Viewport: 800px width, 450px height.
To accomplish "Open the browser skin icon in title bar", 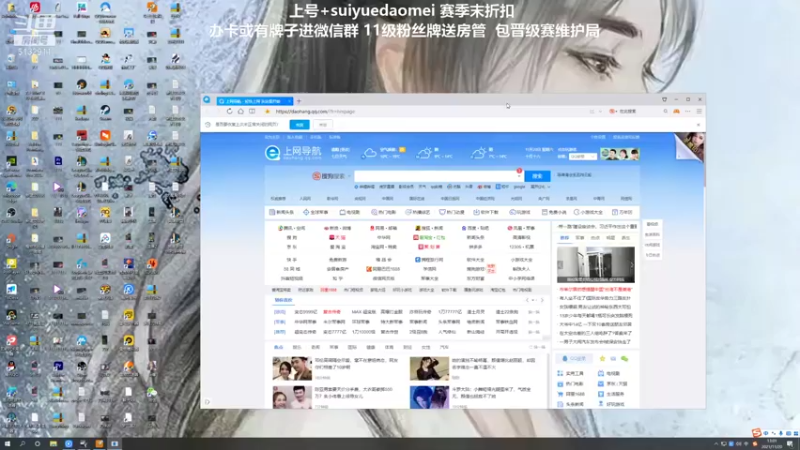I will pyautogui.click(x=664, y=99).
